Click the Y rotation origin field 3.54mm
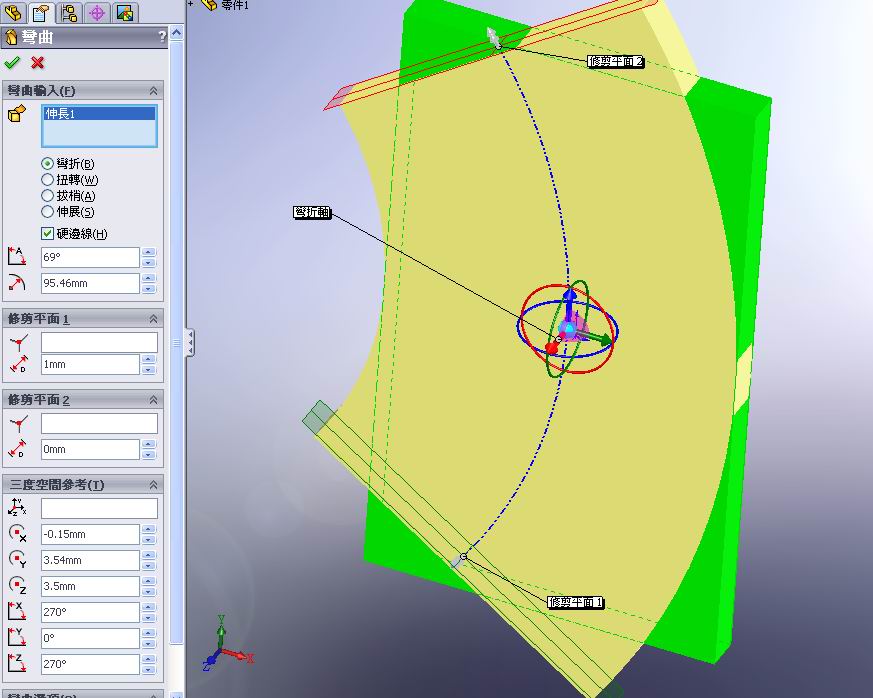 90,560
